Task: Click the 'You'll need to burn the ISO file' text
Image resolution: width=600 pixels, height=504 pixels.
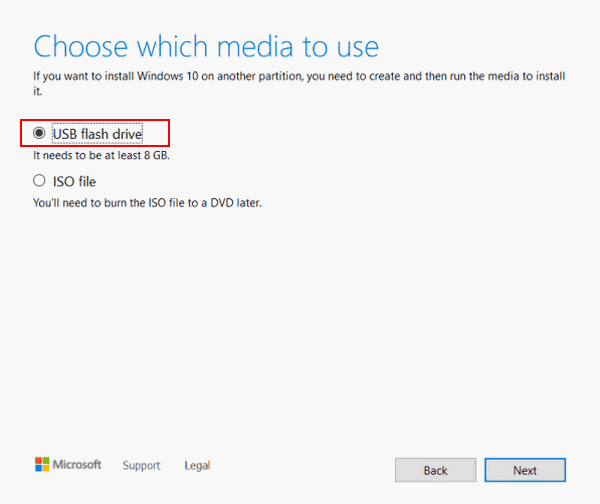Action: (147, 203)
